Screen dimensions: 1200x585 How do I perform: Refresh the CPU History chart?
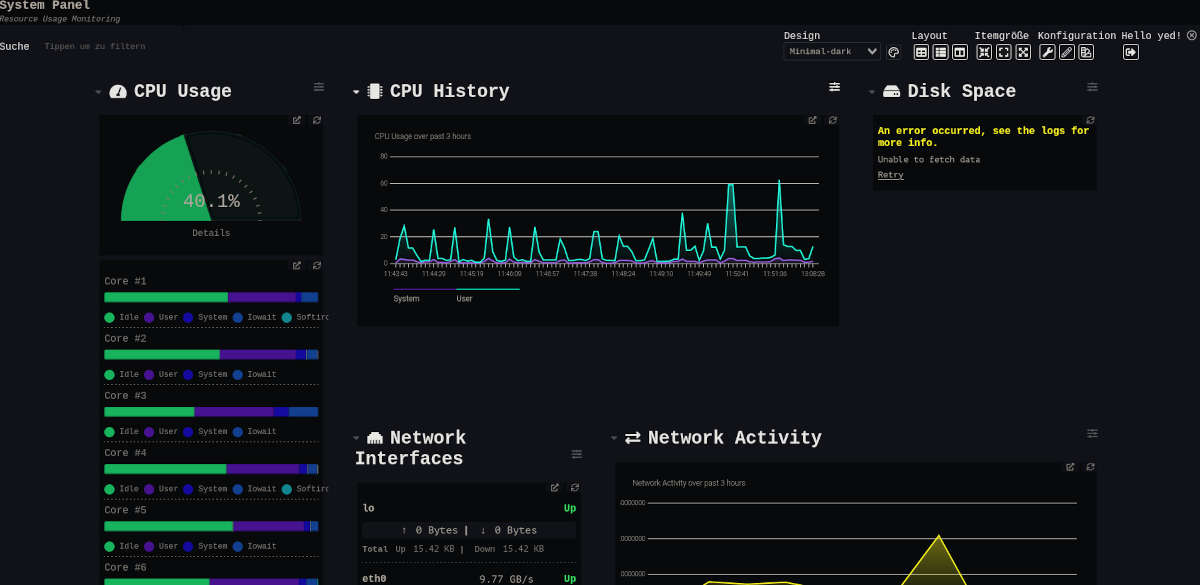click(833, 120)
